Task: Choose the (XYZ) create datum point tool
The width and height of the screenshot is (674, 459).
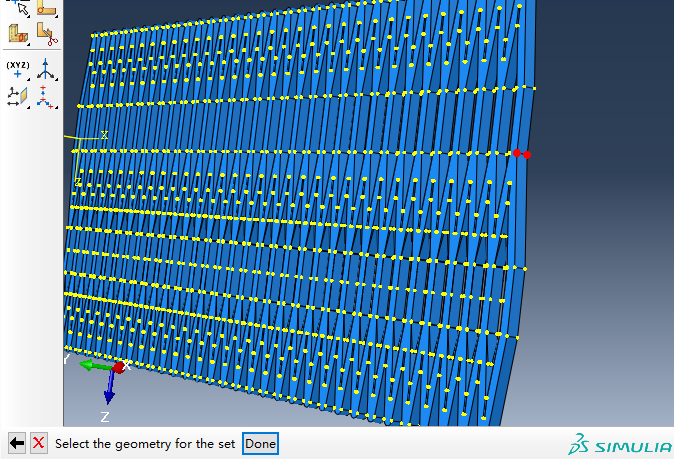Action: 18,70
